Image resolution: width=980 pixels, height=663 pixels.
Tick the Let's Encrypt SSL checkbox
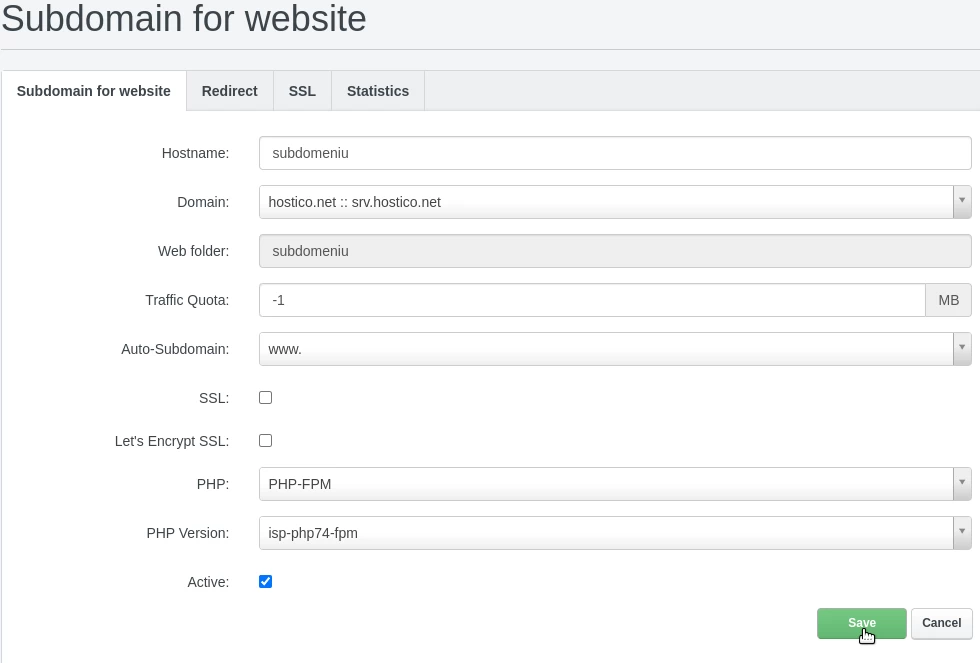(x=266, y=441)
